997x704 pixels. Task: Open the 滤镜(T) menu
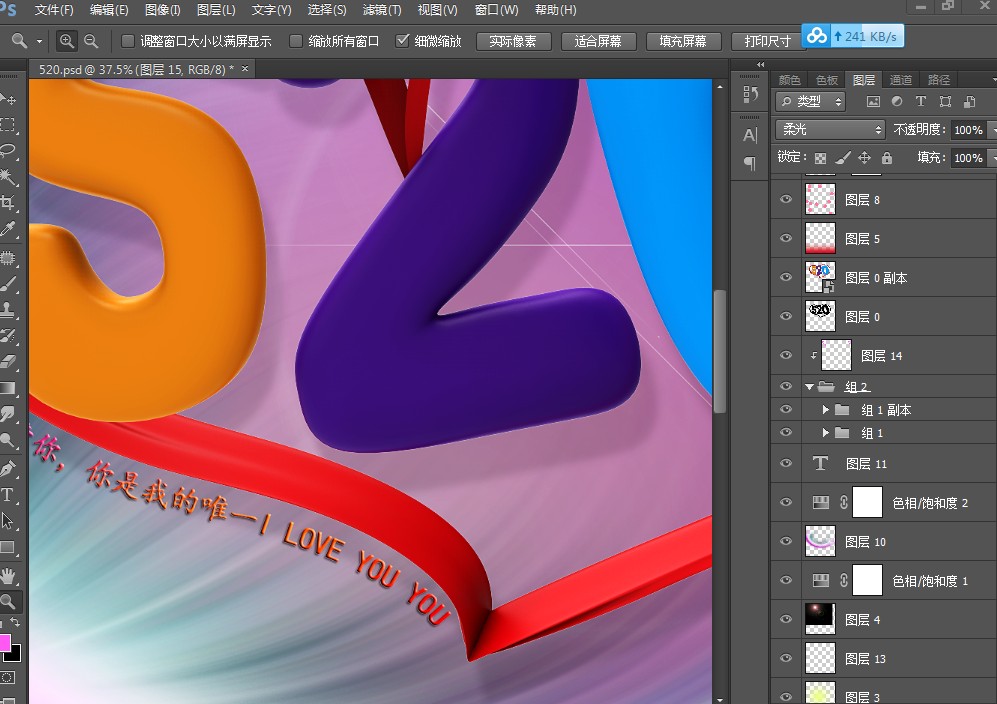pos(382,10)
